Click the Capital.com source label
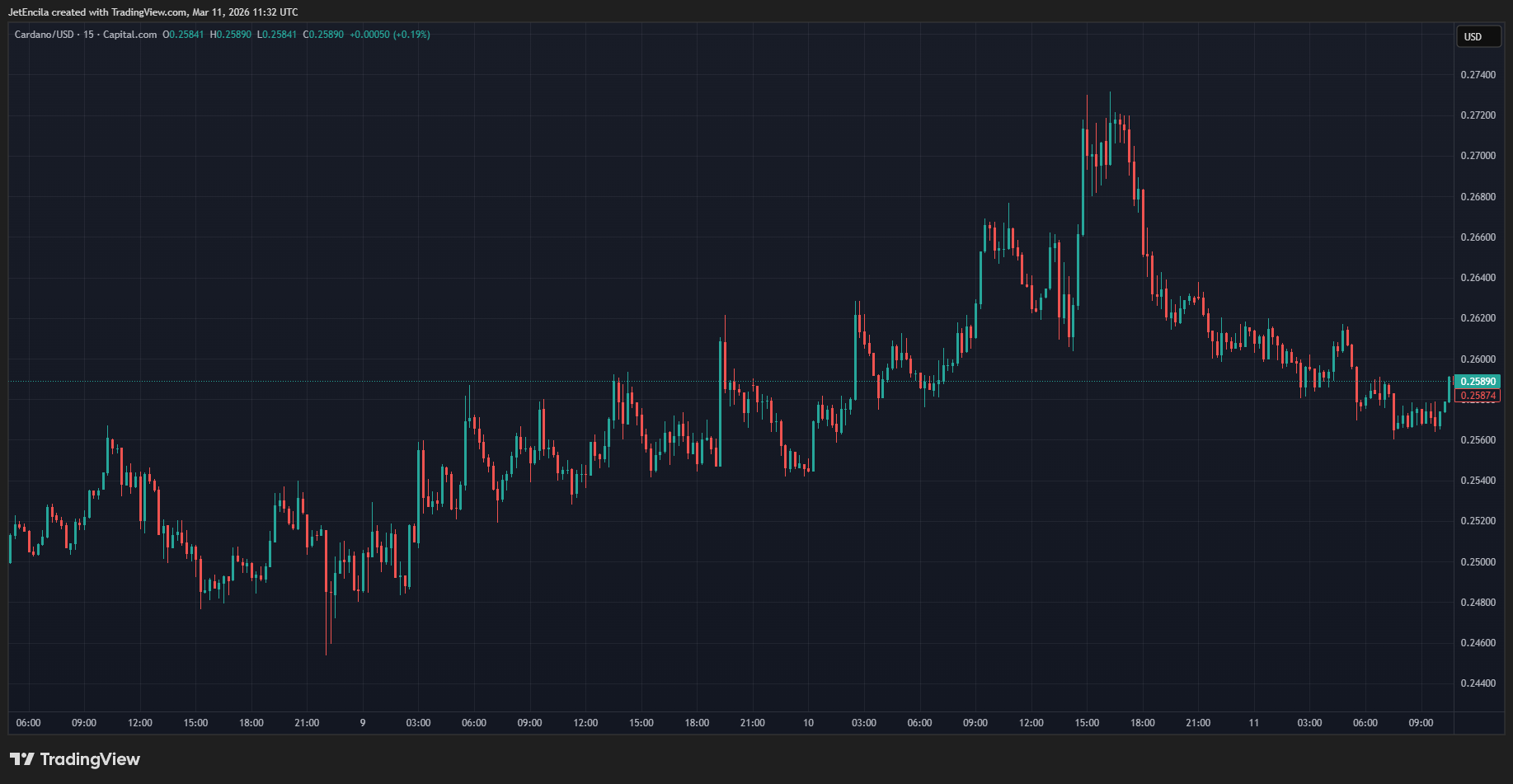Viewport: 1513px width, 784px height. pyautogui.click(x=129, y=35)
